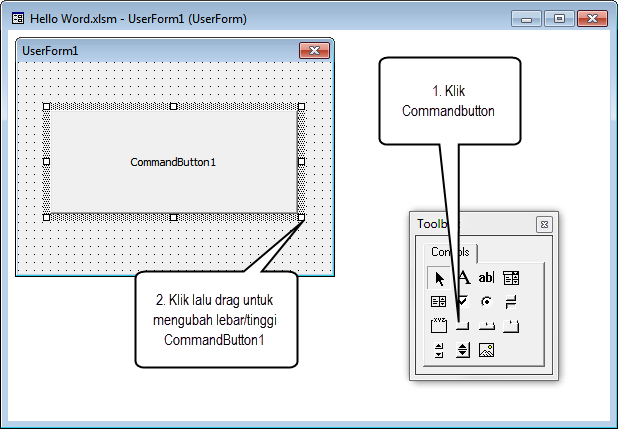This screenshot has height=429, width=618.
Task: Select the ListBox control tool
Action: (438, 301)
